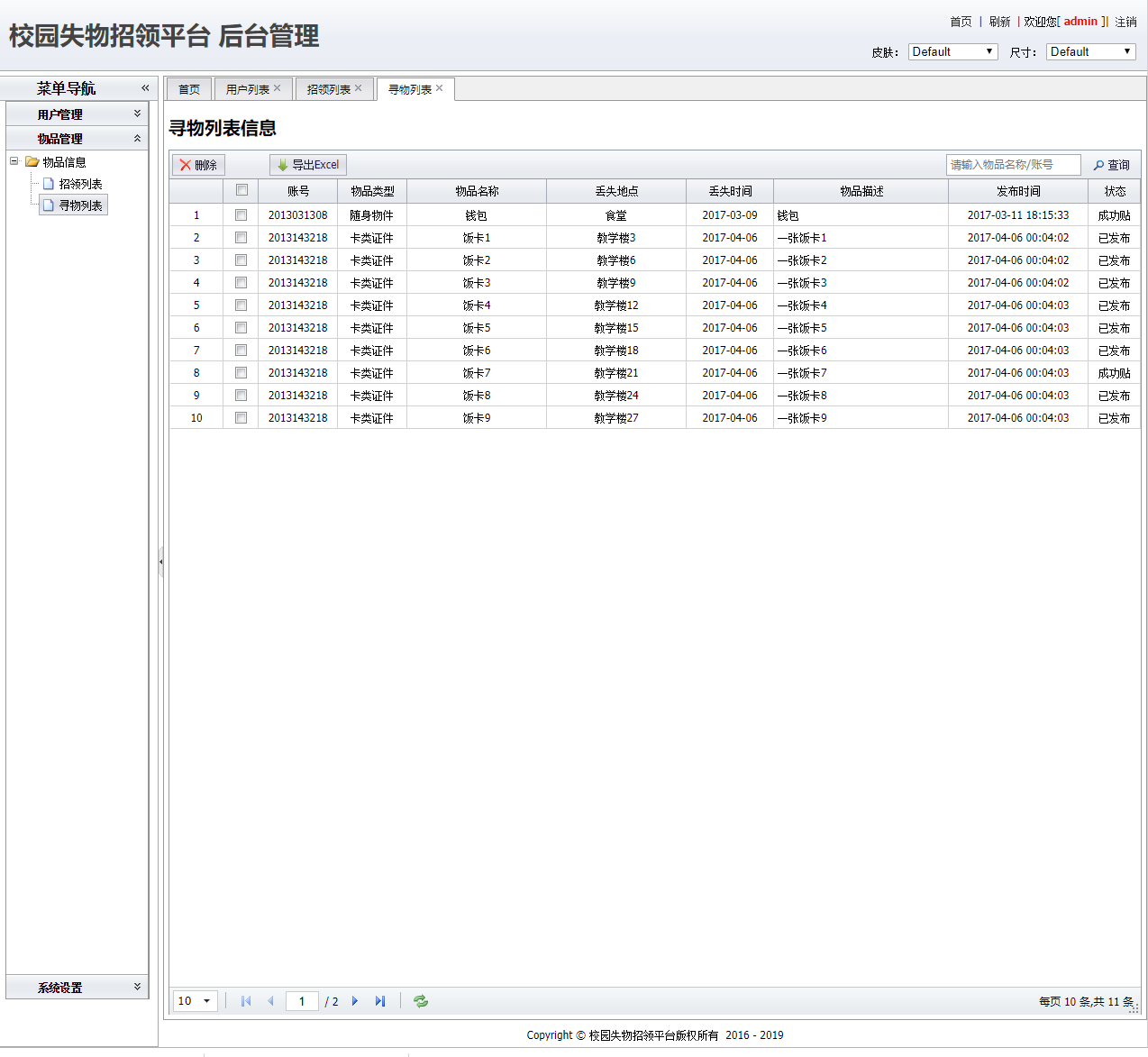Tick checkbox for row 1 钱包
The width and height of the screenshot is (1148, 1057).
click(241, 215)
